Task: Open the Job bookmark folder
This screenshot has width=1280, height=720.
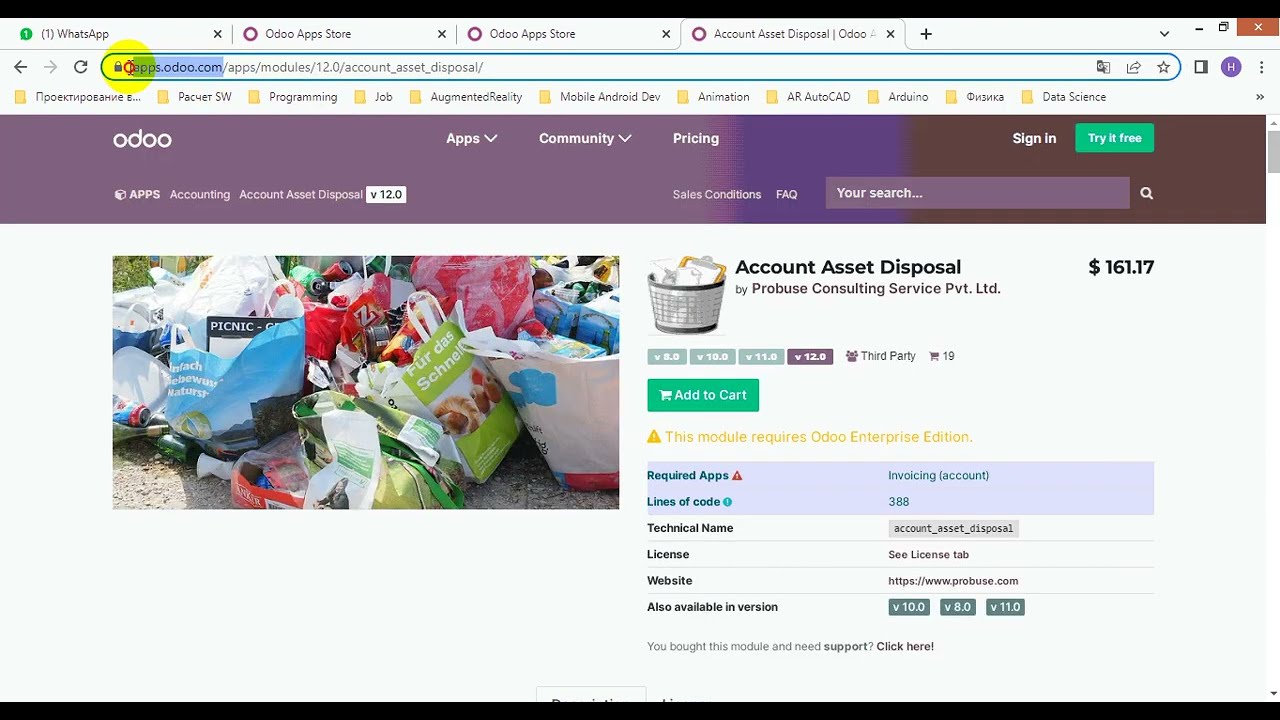Action: pyautogui.click(x=373, y=97)
